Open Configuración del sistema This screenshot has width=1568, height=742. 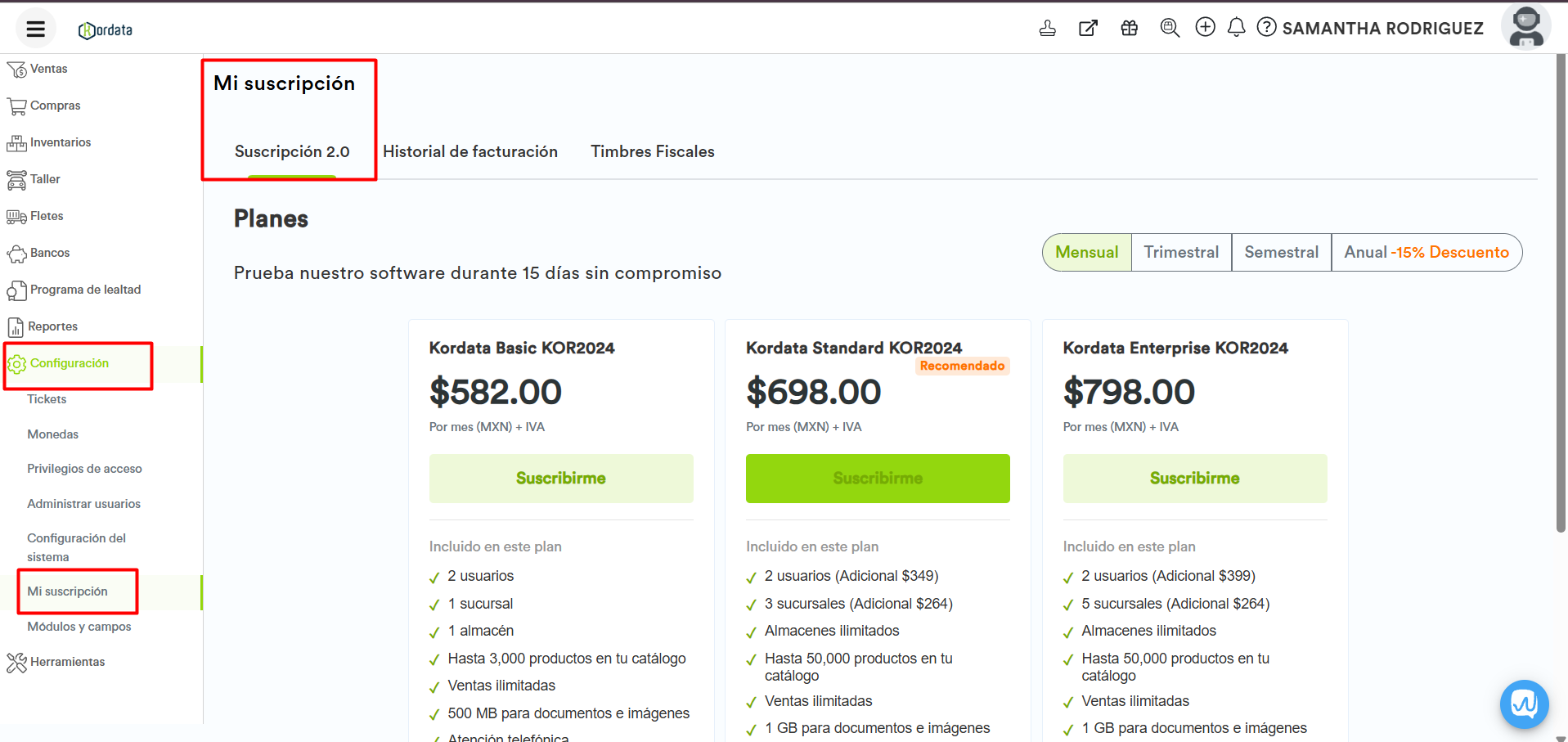(x=76, y=547)
